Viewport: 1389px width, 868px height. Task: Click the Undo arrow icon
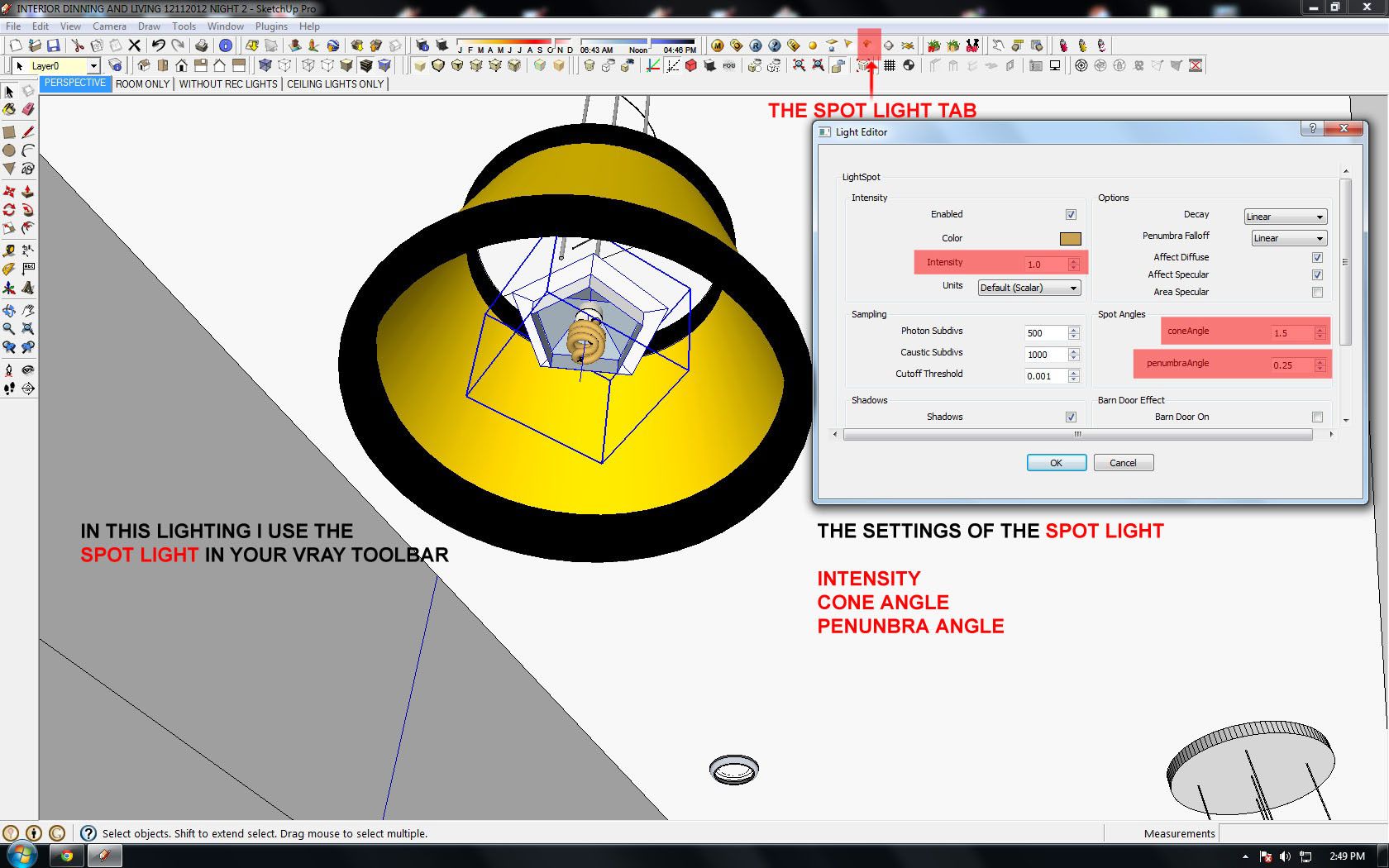click(x=158, y=45)
